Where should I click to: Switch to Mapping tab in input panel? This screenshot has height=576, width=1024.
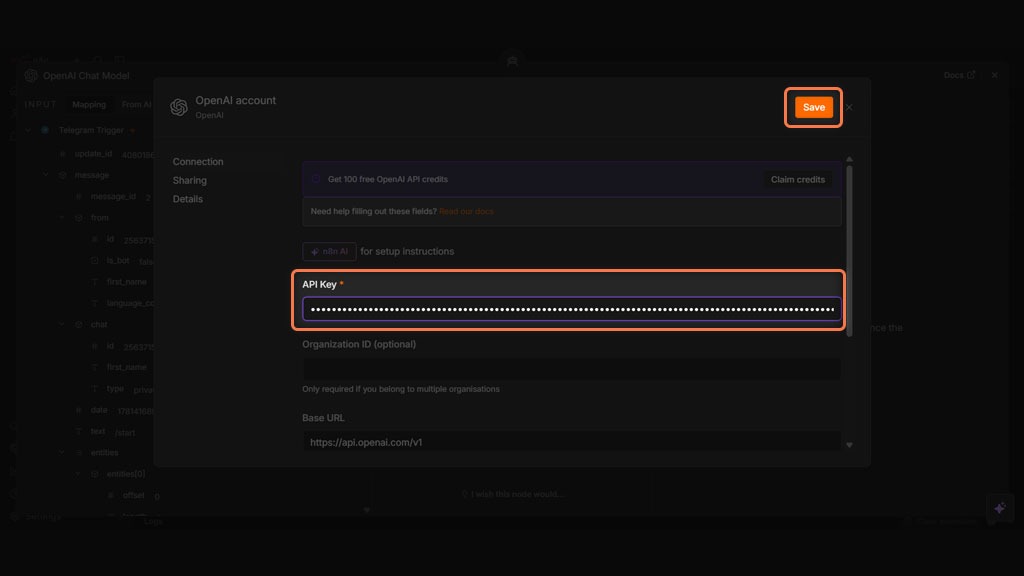pos(89,104)
